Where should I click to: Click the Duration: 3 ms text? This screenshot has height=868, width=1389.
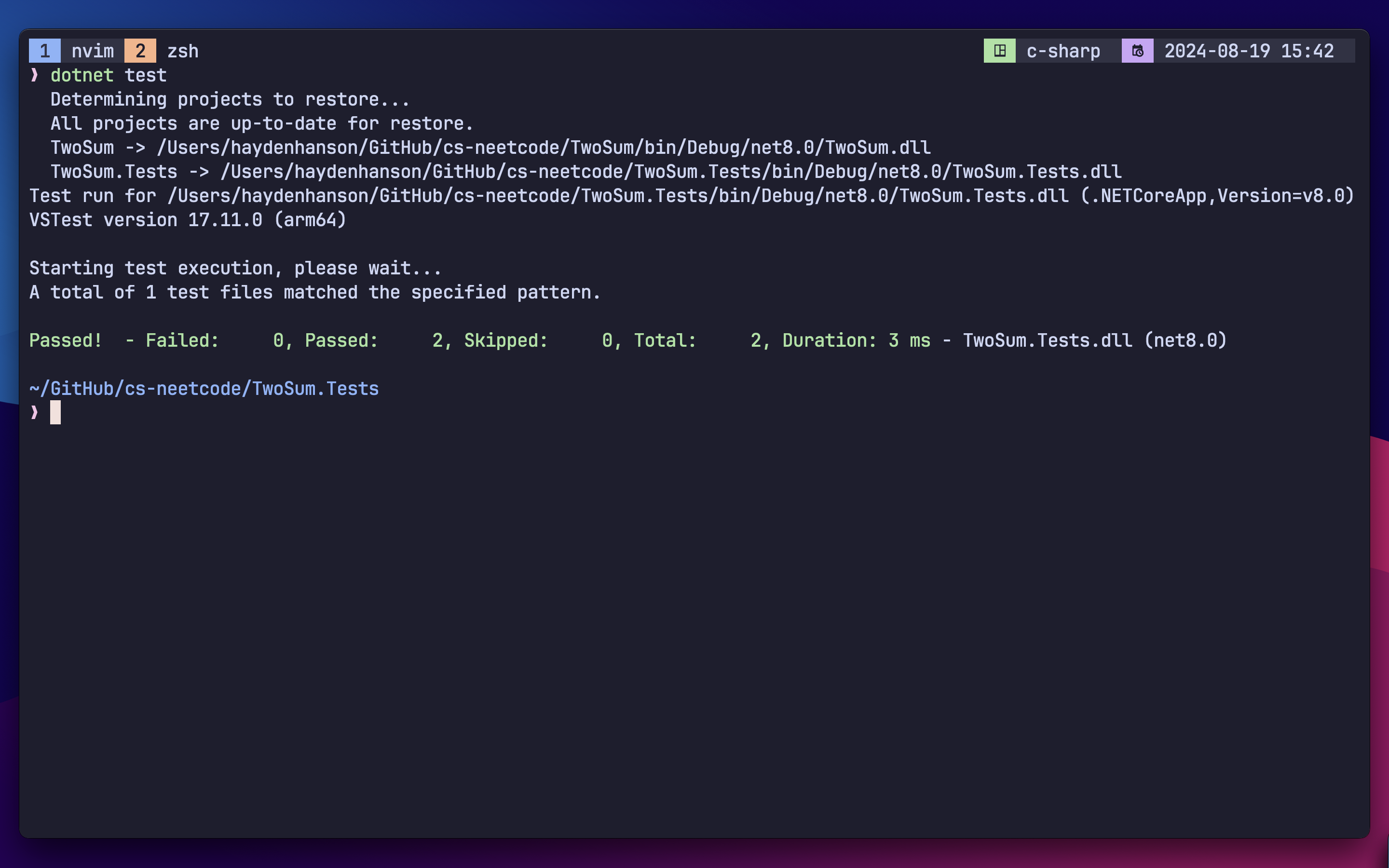click(x=856, y=340)
